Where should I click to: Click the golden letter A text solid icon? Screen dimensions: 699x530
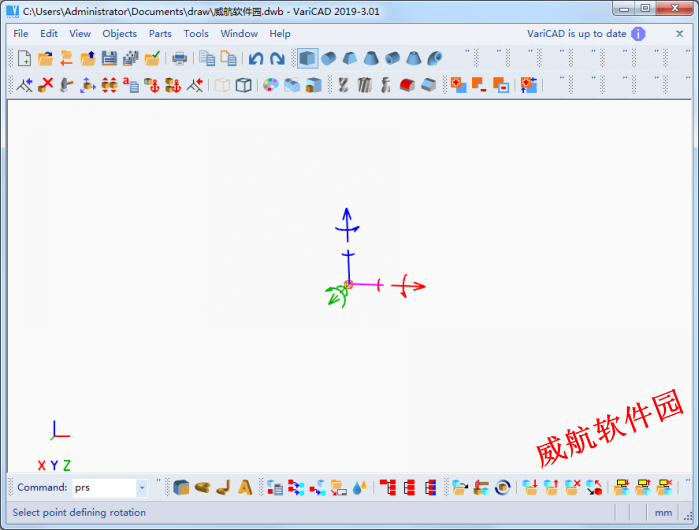point(245,487)
